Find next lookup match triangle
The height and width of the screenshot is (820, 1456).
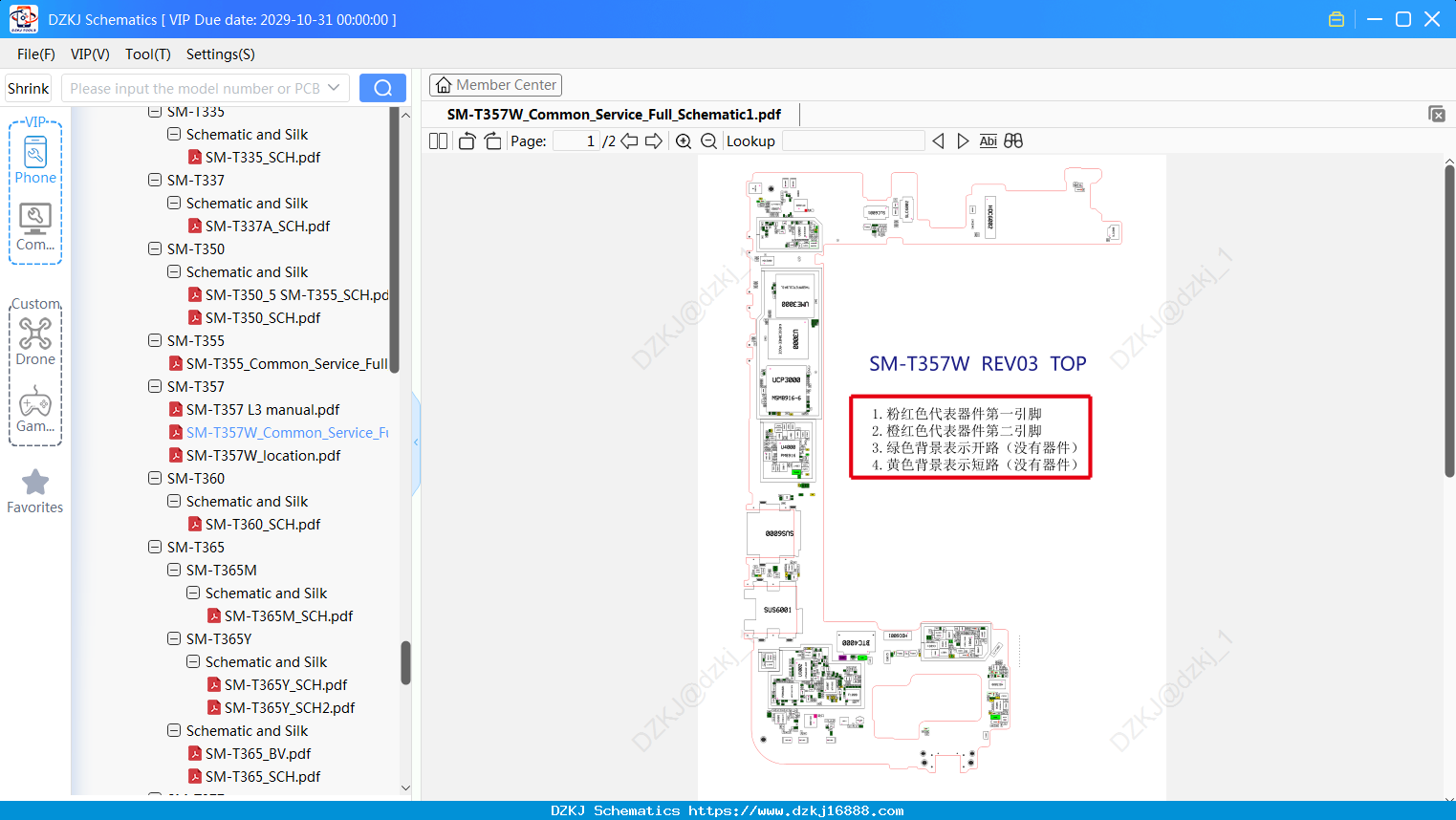[963, 140]
